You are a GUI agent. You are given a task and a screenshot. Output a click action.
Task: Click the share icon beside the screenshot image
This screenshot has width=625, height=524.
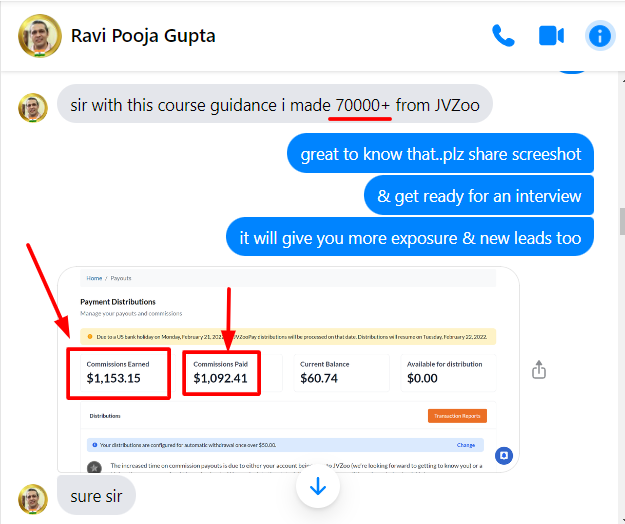(539, 369)
